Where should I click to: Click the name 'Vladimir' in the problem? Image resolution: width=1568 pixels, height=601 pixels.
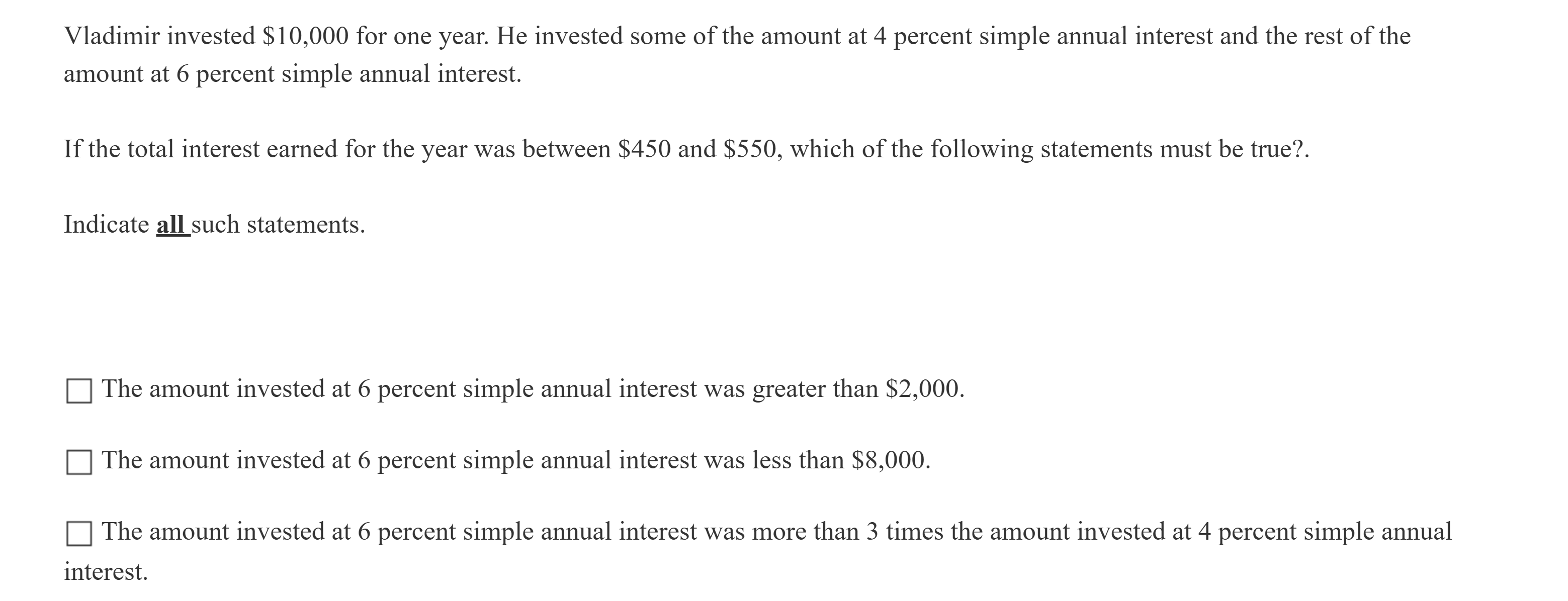click(112, 37)
